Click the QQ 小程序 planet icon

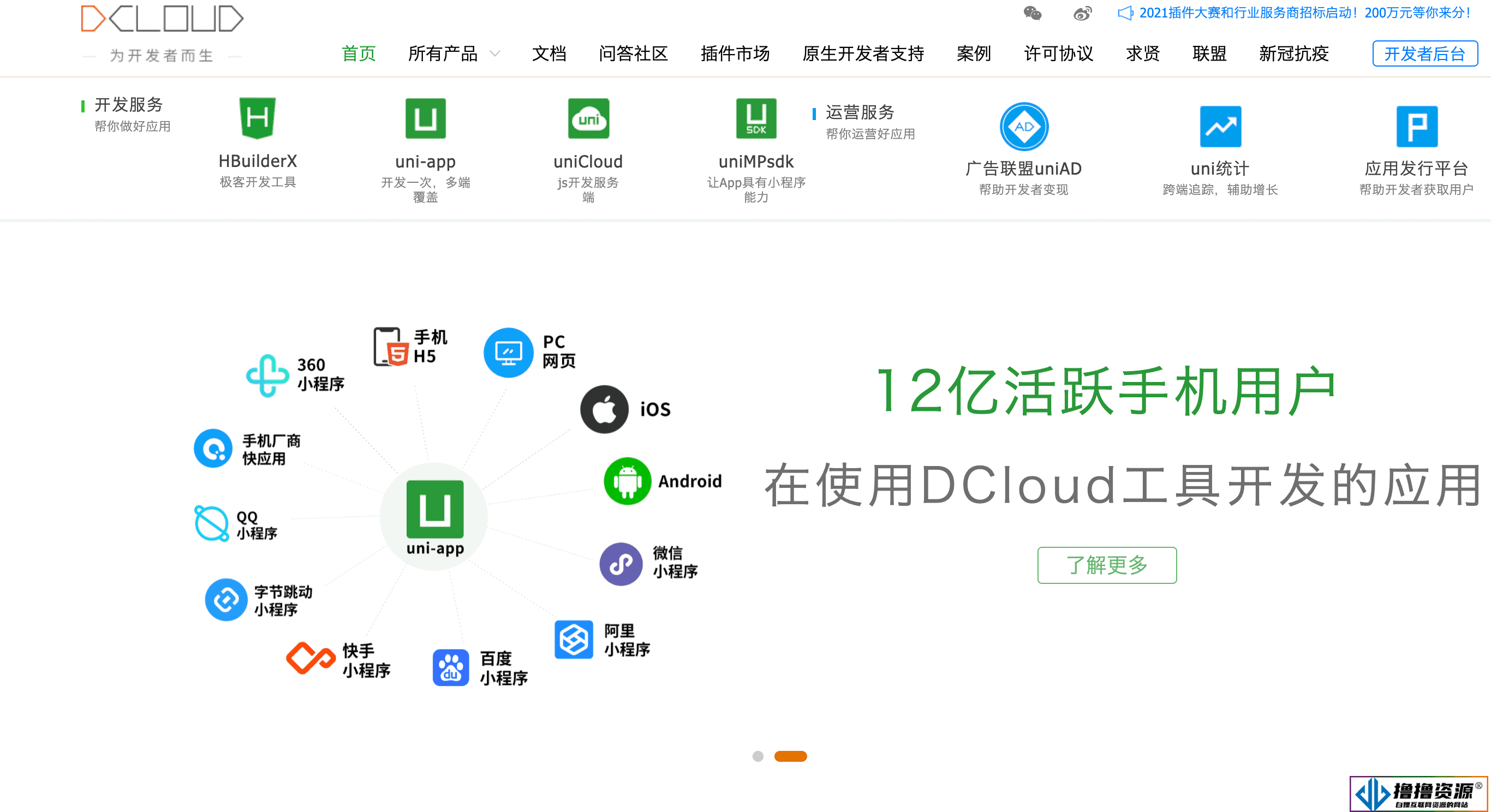click(211, 523)
